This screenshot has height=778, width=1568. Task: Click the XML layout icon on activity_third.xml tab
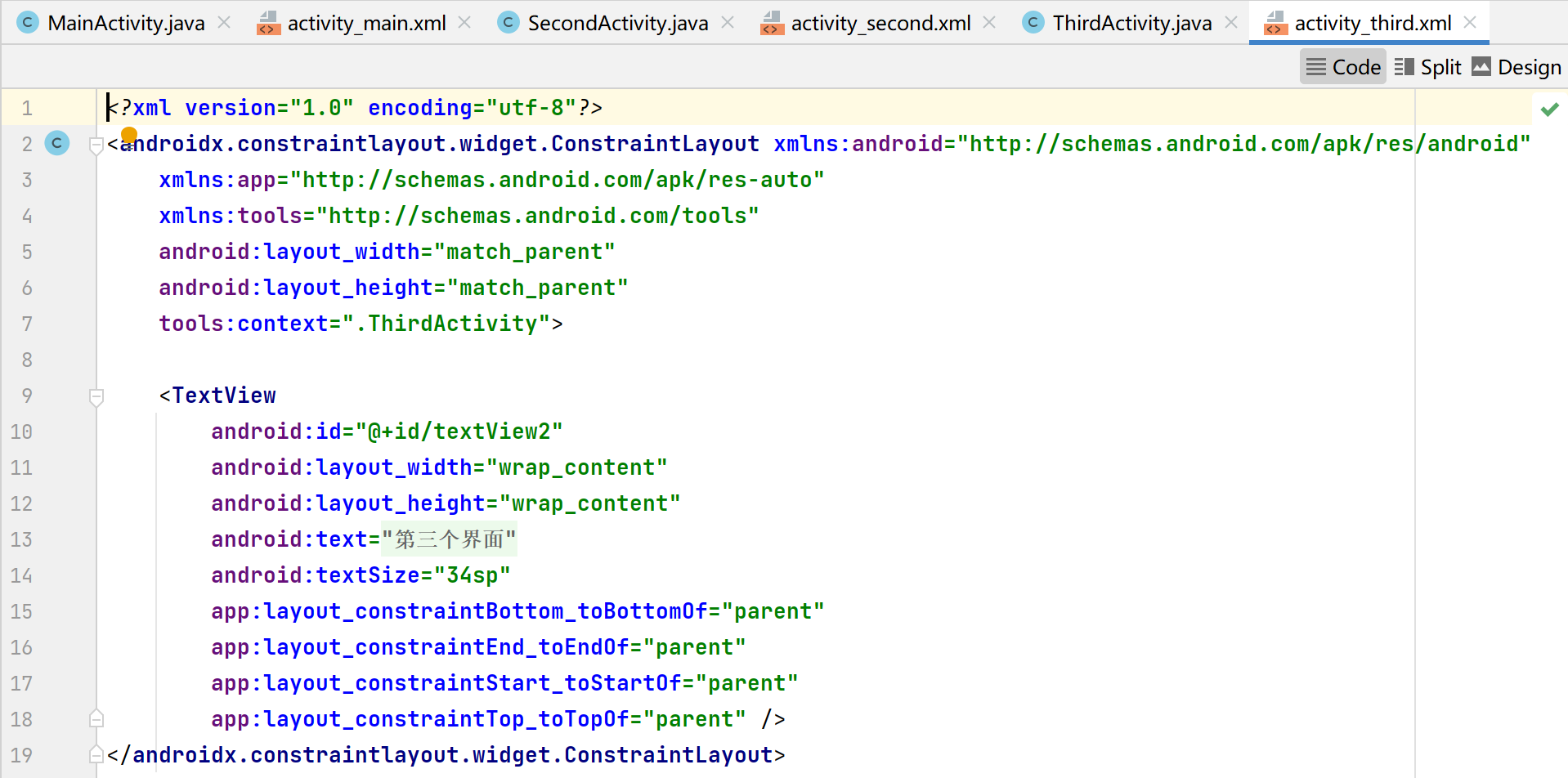(x=1275, y=23)
